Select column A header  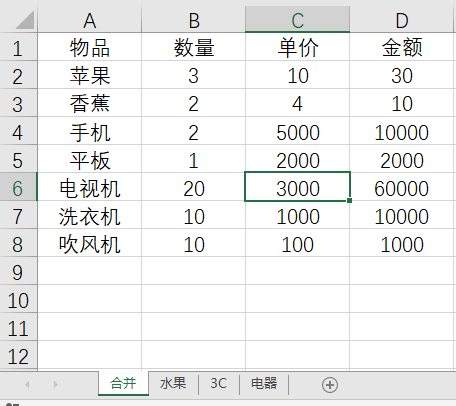pos(90,20)
